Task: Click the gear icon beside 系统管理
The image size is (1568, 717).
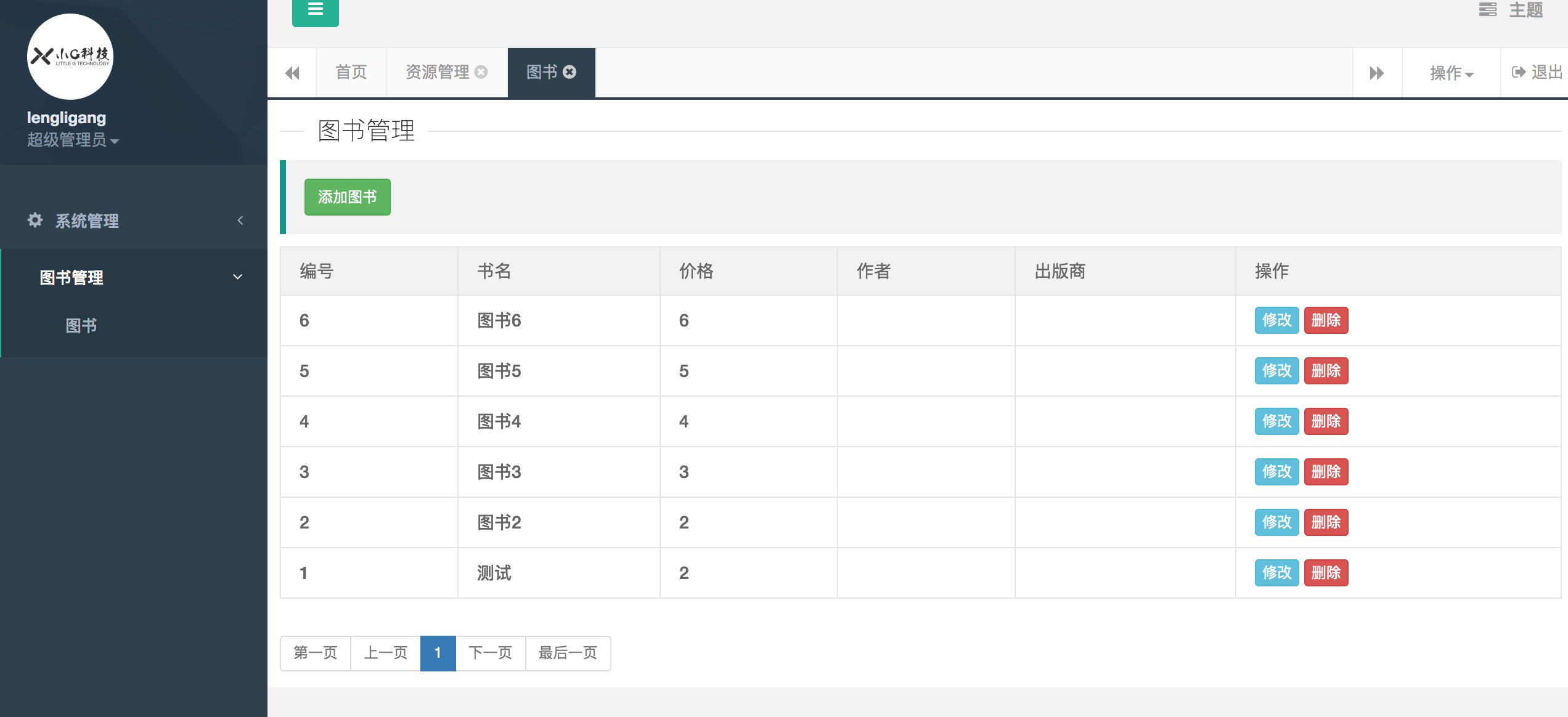Action: click(35, 220)
